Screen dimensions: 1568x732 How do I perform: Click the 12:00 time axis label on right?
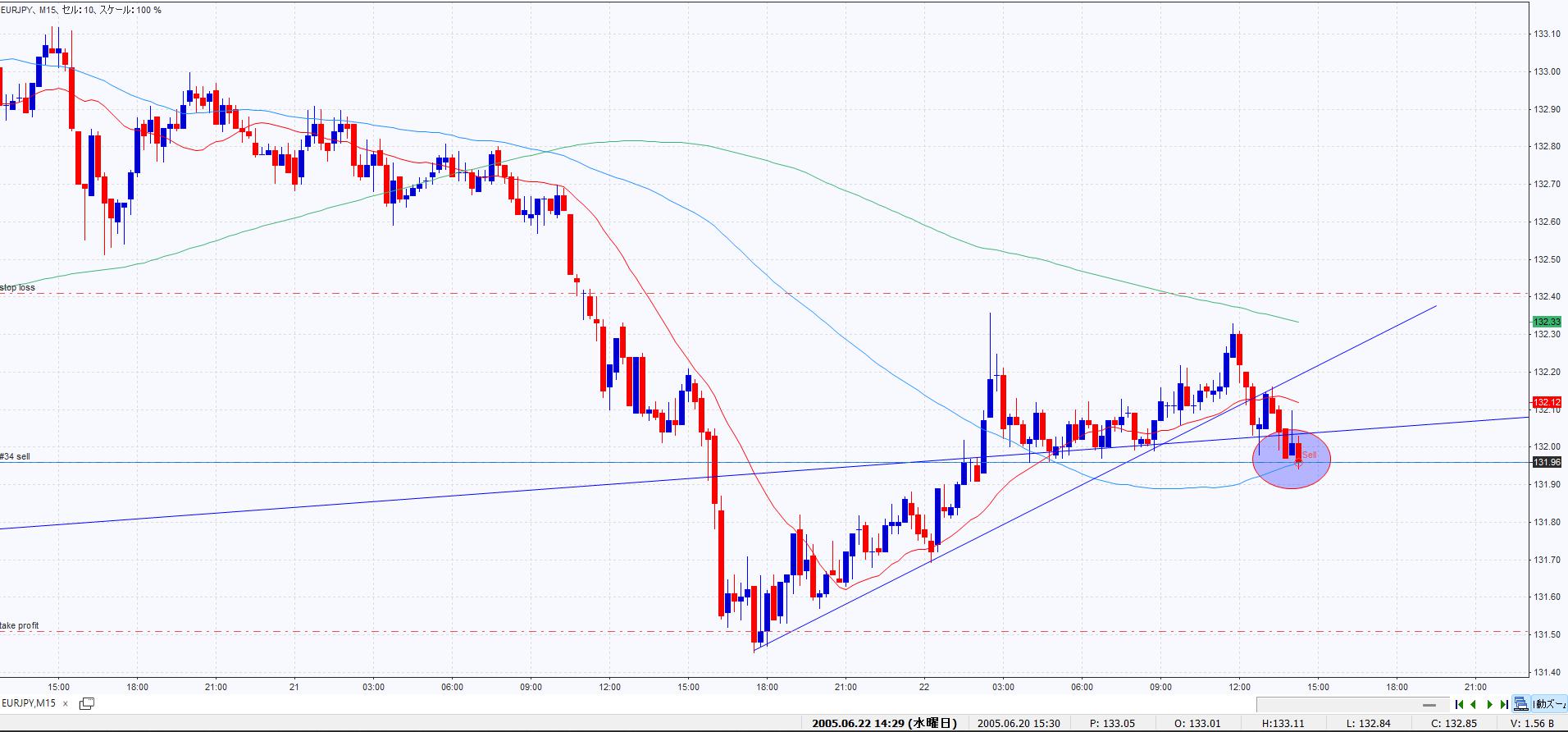point(1239,687)
